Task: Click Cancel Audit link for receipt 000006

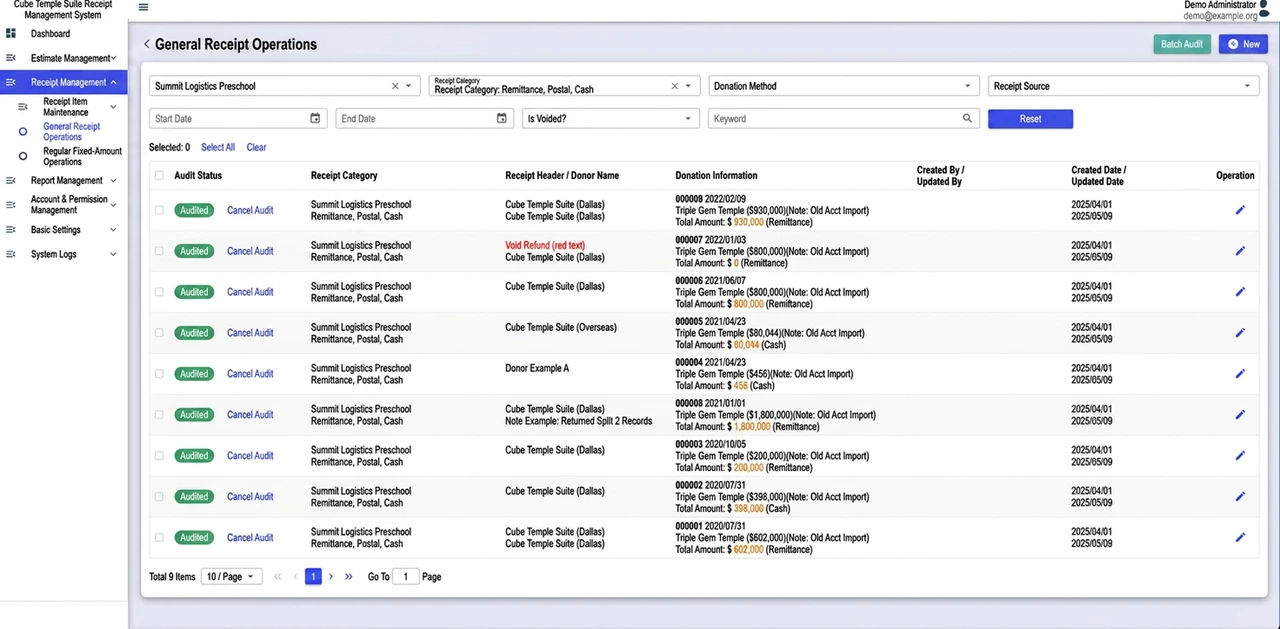Action: (250, 292)
